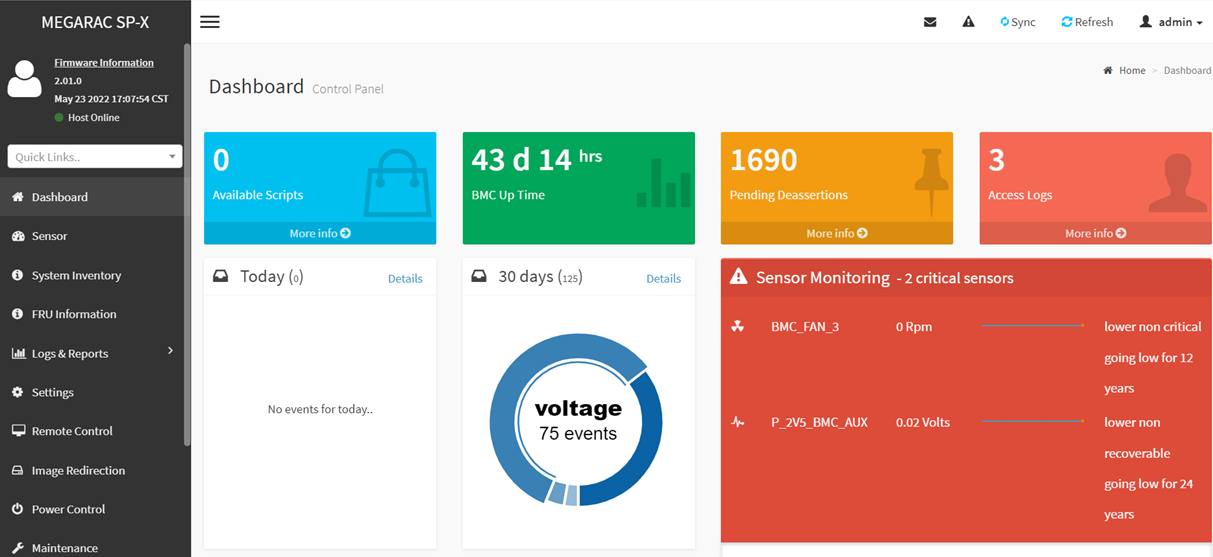
Task: Click the warning alert triangle icon
Action: coord(968,22)
